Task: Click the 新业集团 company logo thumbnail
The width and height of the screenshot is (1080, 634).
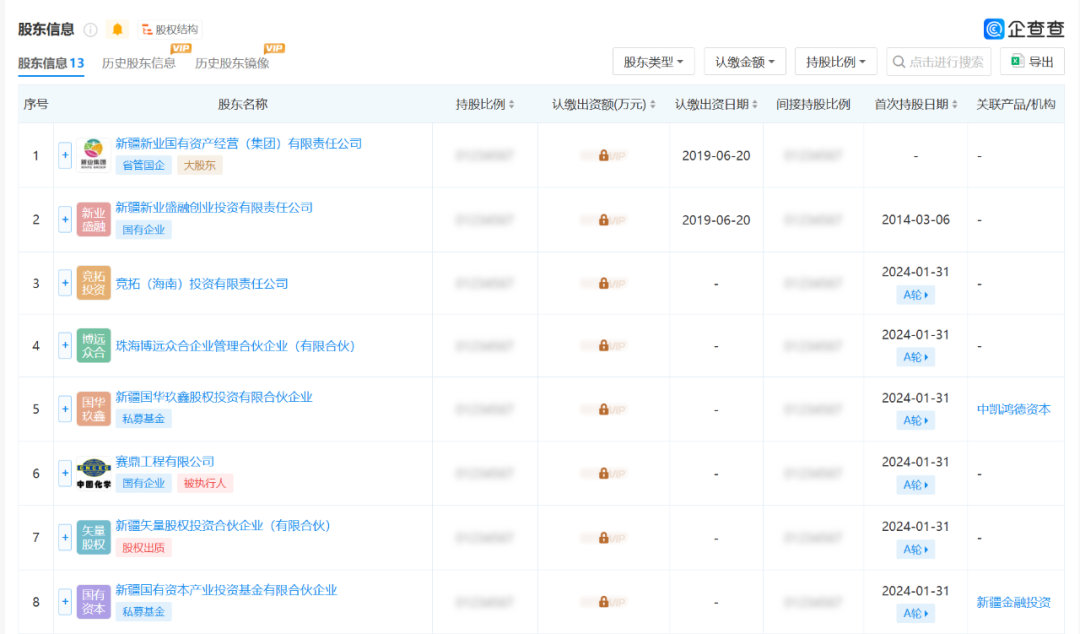Action: tap(94, 155)
